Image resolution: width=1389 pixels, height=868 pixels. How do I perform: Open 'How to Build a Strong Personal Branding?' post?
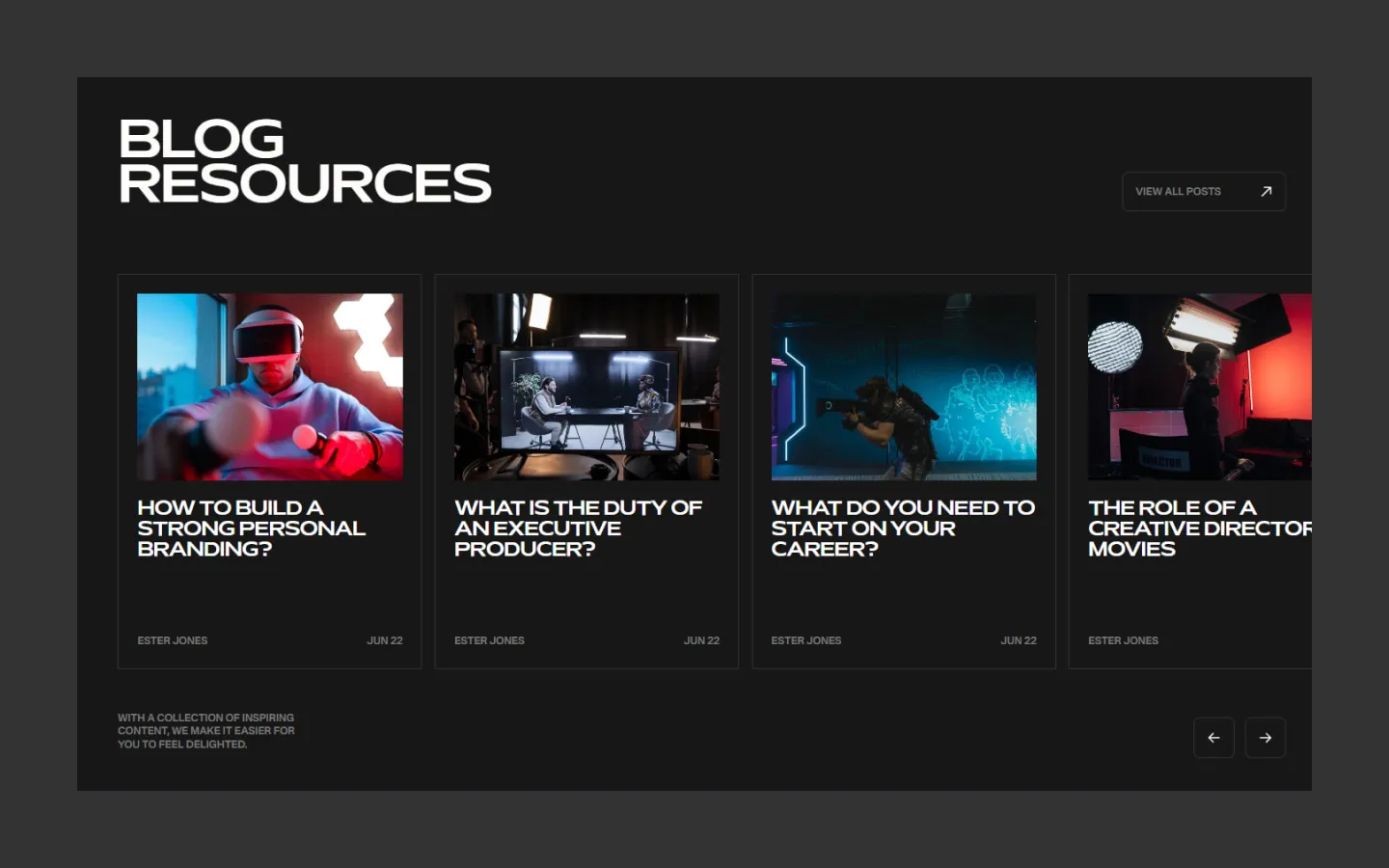(x=251, y=529)
